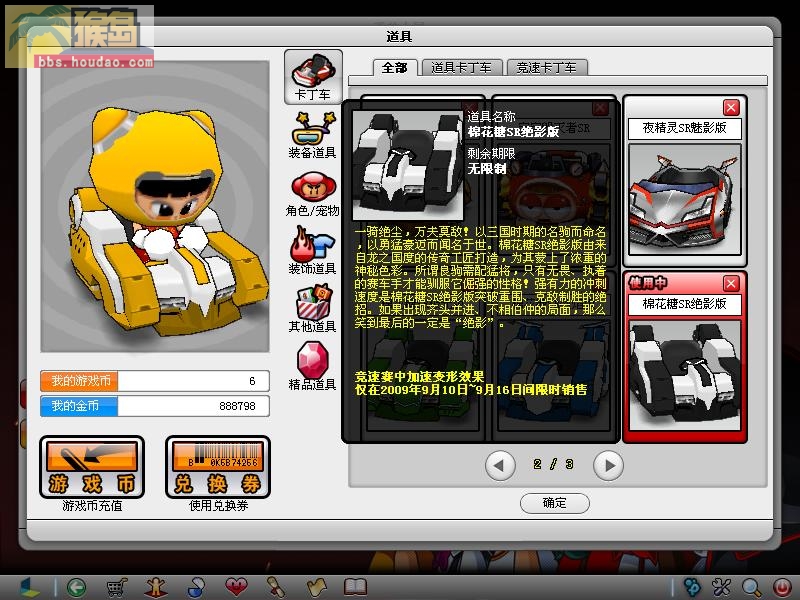Open the 卡丁车 (kart) category

pyautogui.click(x=313, y=77)
